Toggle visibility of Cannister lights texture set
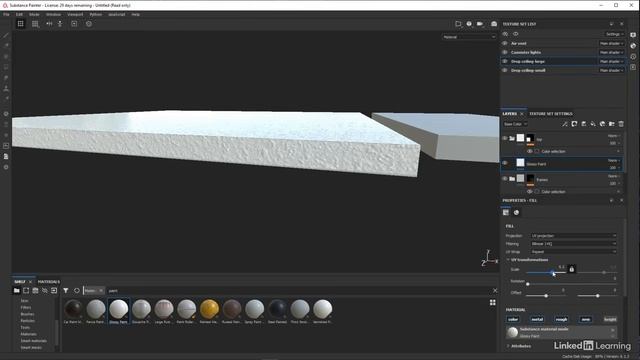Screen dimensions: 640x360 (505, 52)
